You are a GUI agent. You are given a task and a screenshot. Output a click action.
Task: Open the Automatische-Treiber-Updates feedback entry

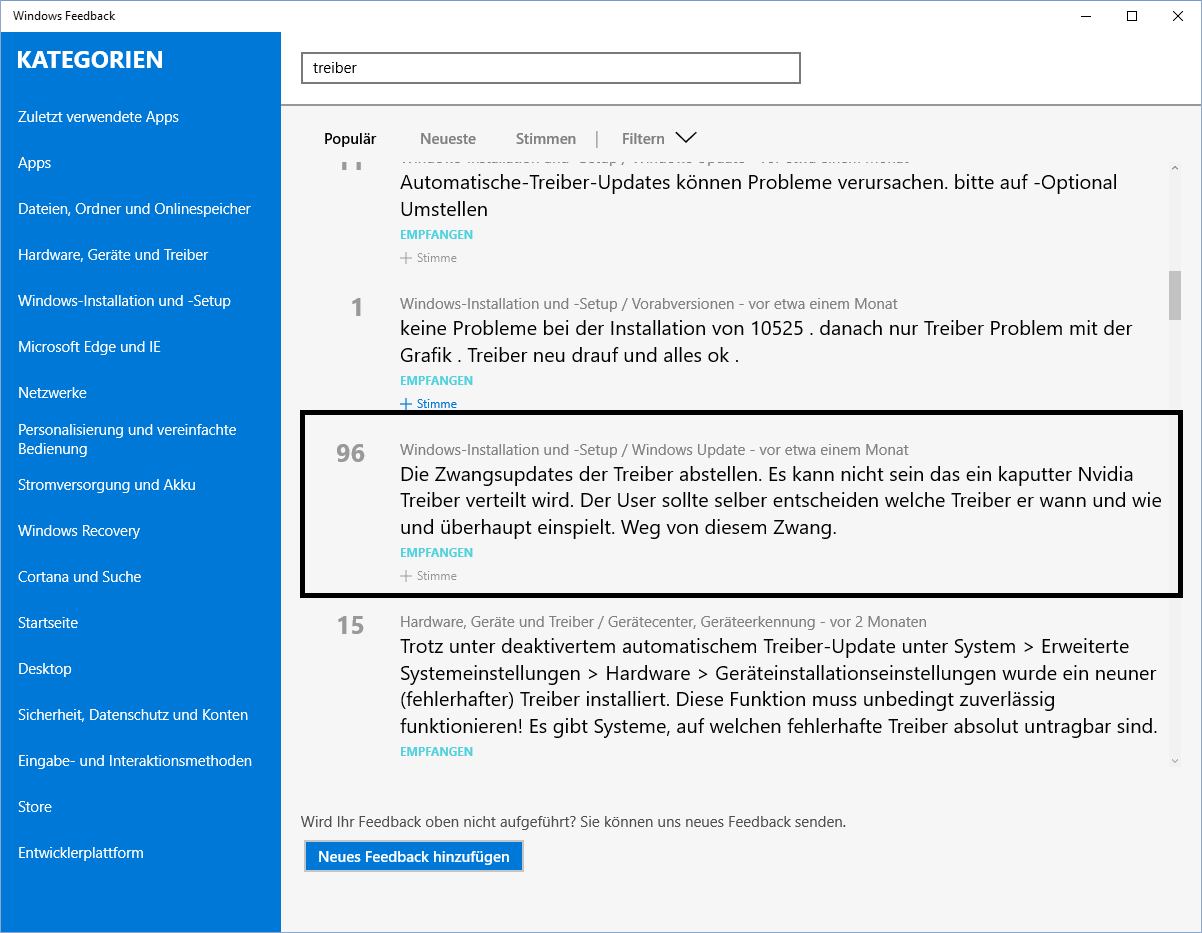pyautogui.click(x=759, y=196)
